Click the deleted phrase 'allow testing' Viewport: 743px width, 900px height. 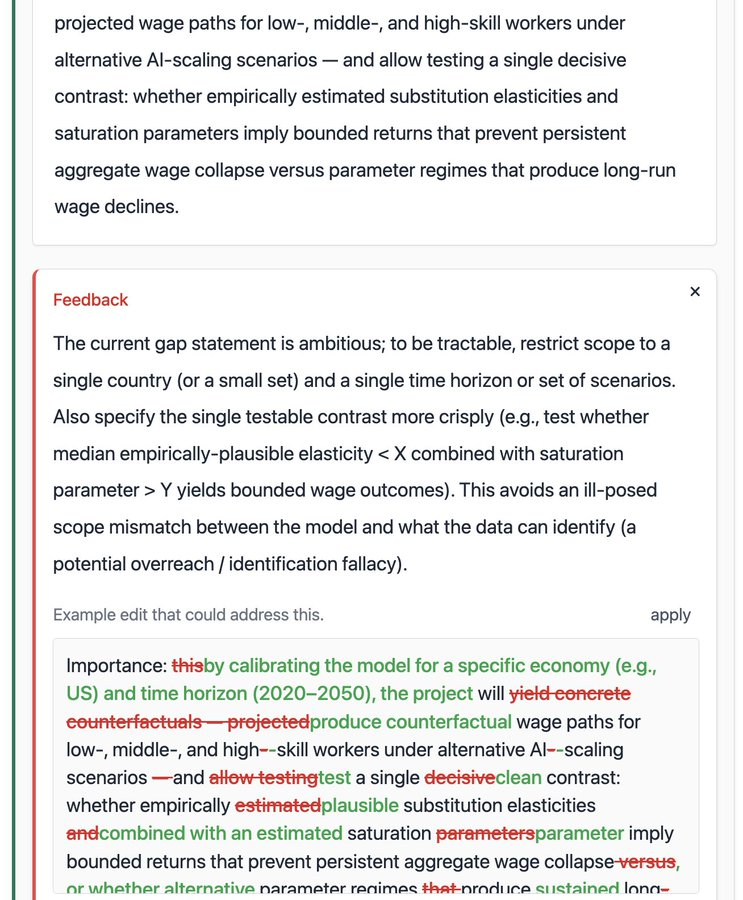(x=263, y=778)
